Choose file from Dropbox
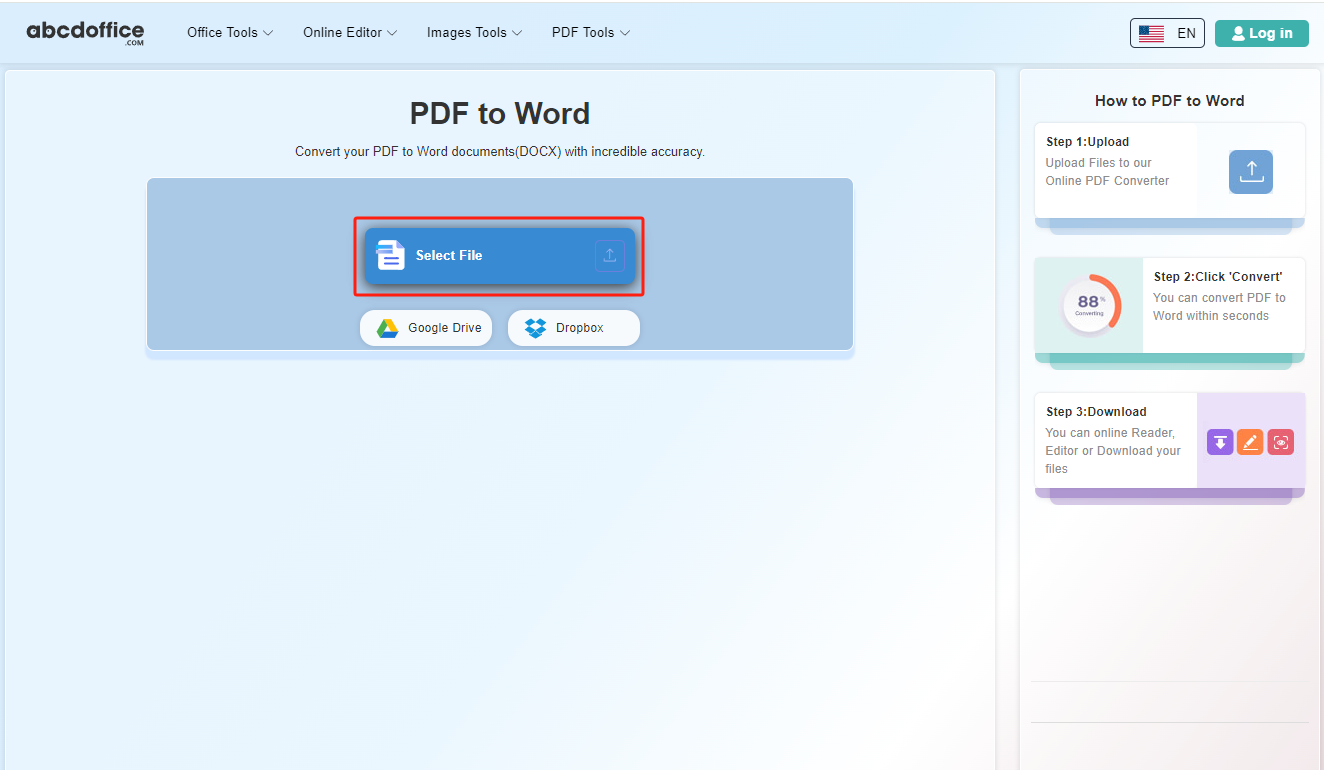Viewport: 1324px width, 770px height. coord(573,328)
